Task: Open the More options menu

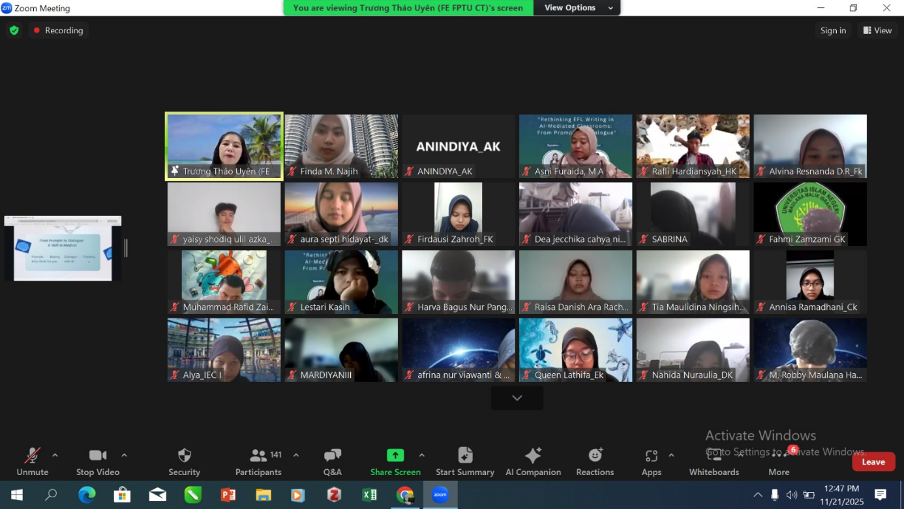Action: (779, 456)
